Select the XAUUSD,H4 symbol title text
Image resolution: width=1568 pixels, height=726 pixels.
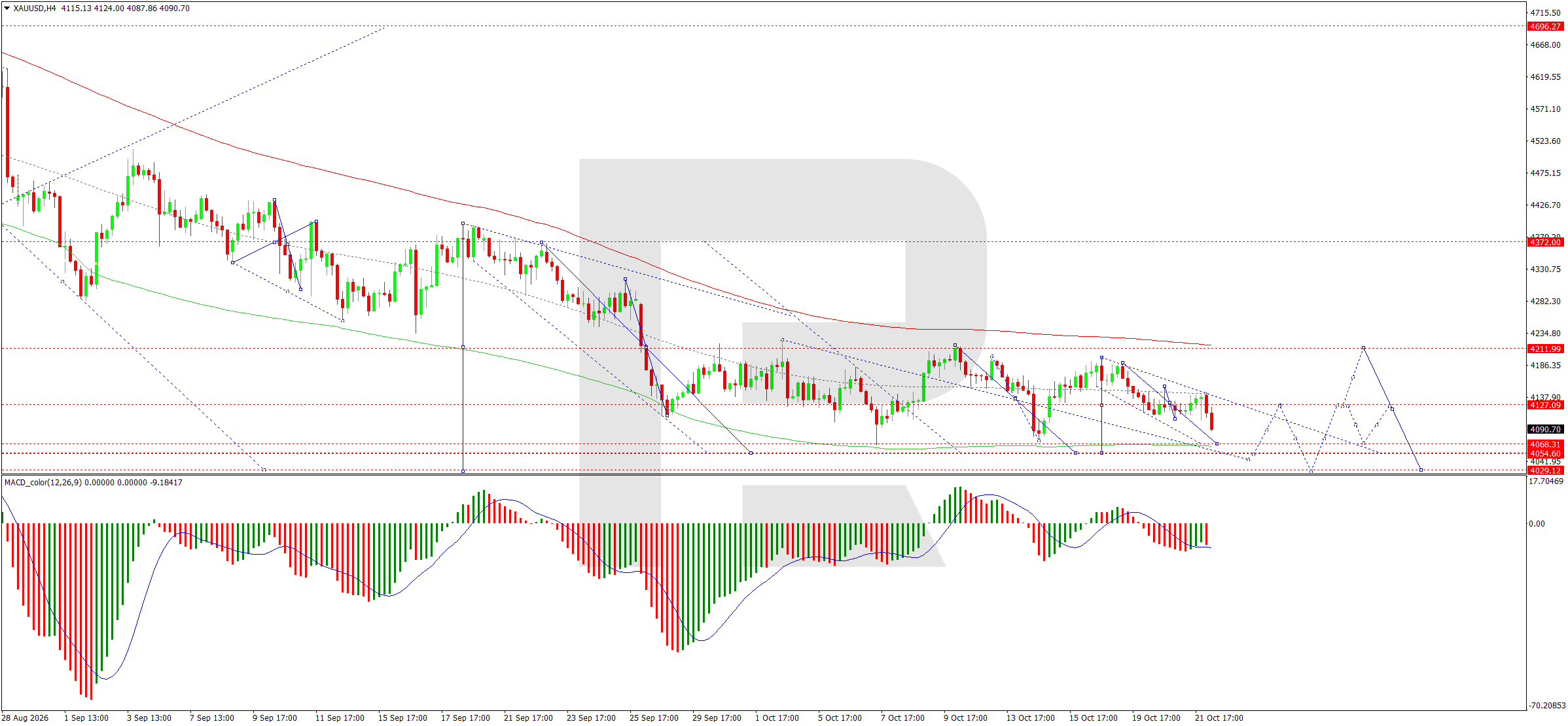35,9
